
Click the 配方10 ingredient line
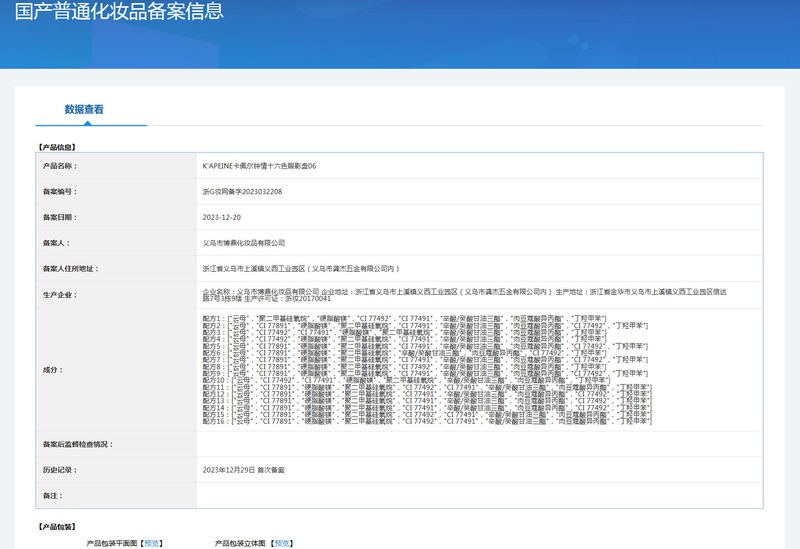point(406,380)
